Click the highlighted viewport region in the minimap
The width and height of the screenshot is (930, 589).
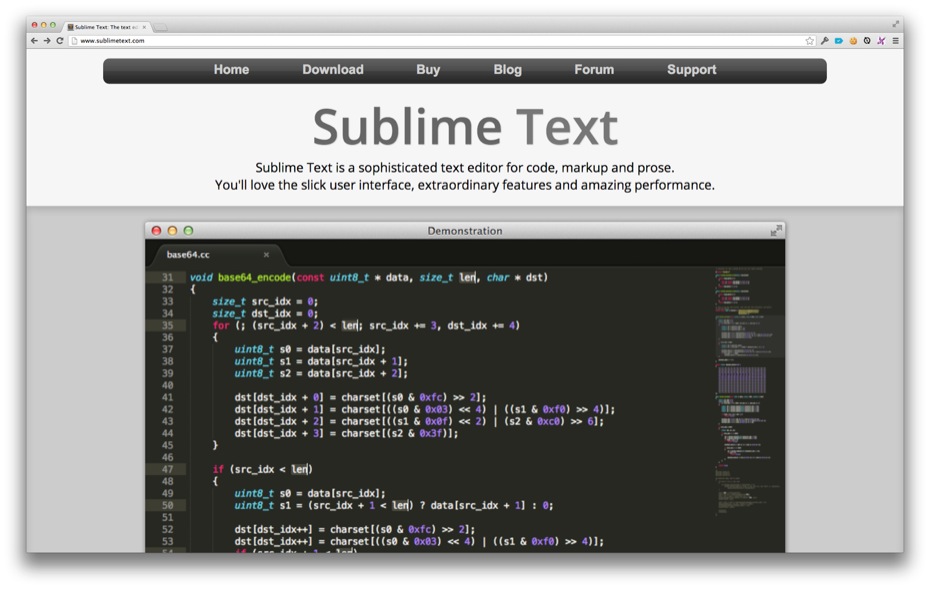[x=749, y=335]
